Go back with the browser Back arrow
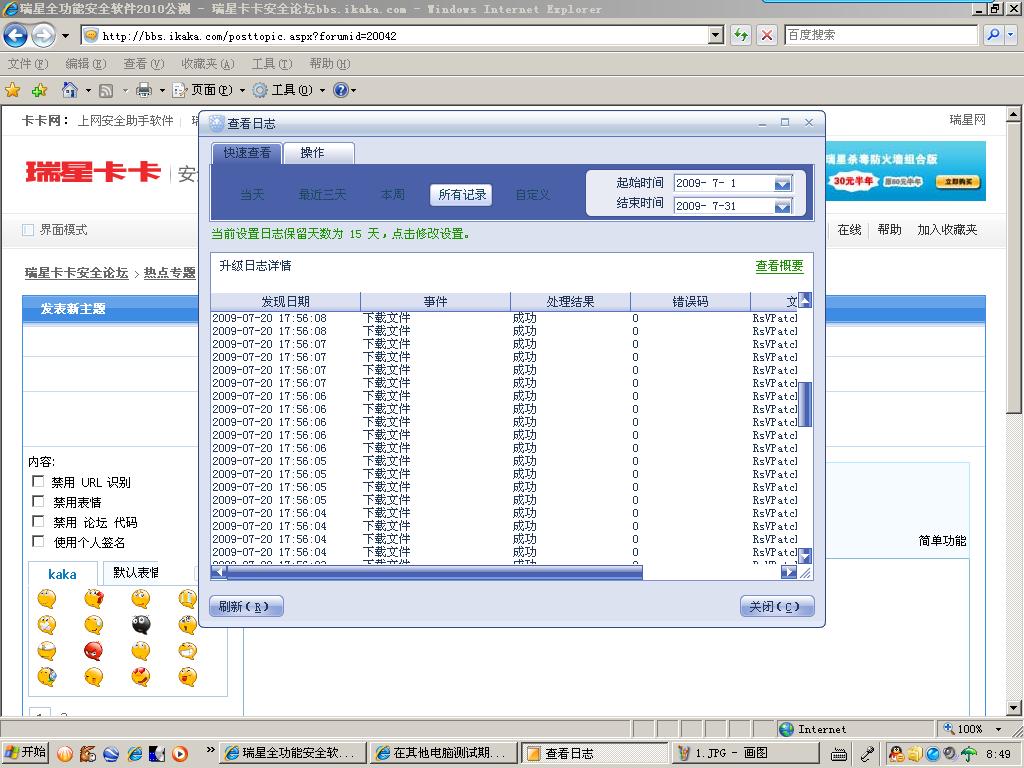 point(15,35)
